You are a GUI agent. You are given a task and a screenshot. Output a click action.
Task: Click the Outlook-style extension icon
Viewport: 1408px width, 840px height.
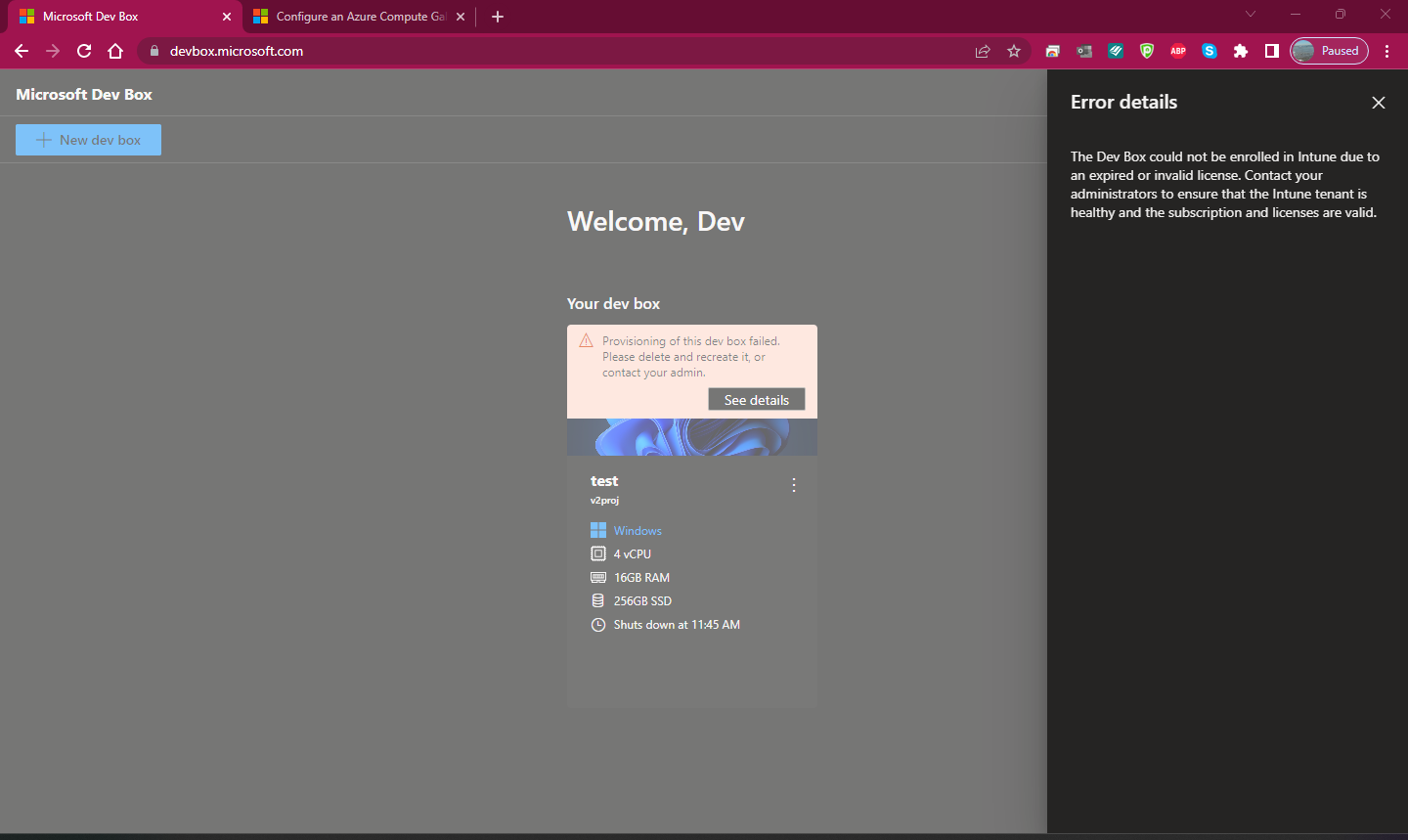[x=1084, y=51]
